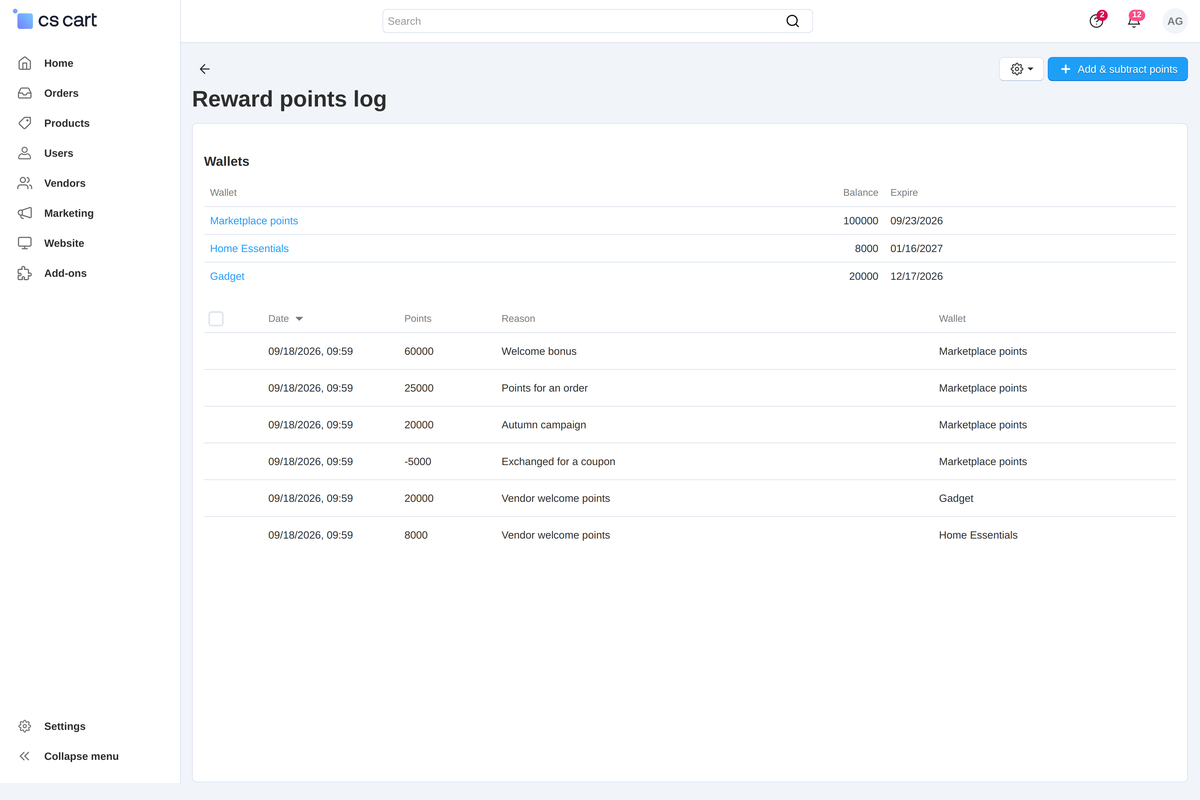The height and width of the screenshot is (800, 1200).
Task: Click the Reward points log heading
Action: (x=289, y=99)
